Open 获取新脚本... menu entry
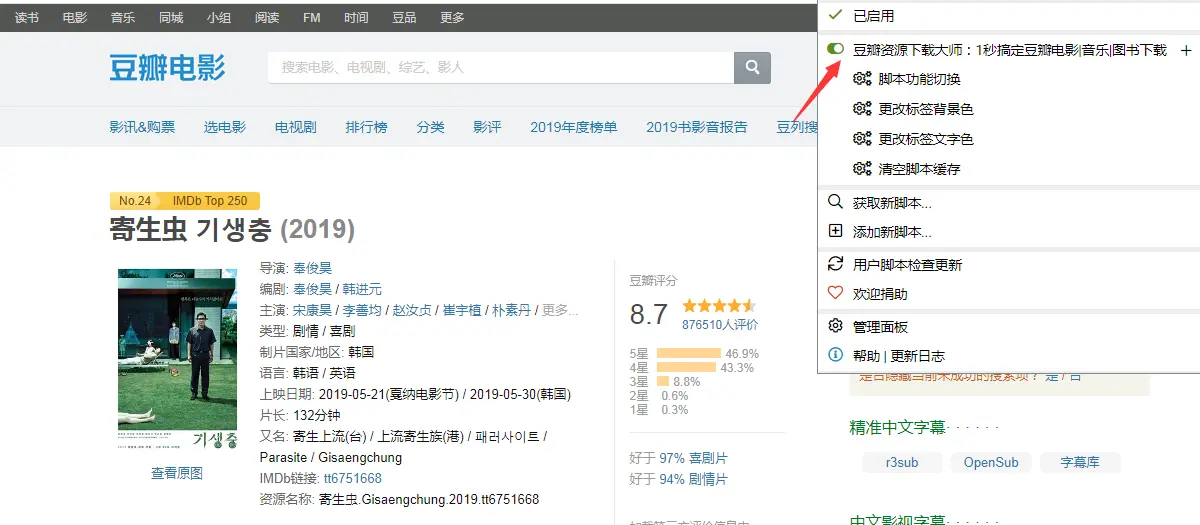This screenshot has height=525, width=1200. pos(892,203)
